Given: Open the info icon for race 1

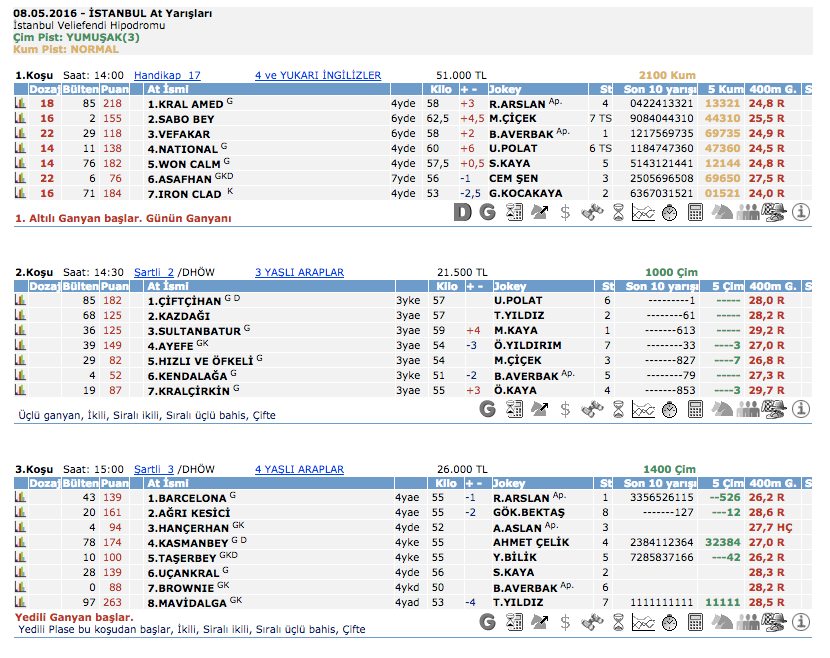Looking at the screenshot, I should pyautogui.click(x=800, y=212).
